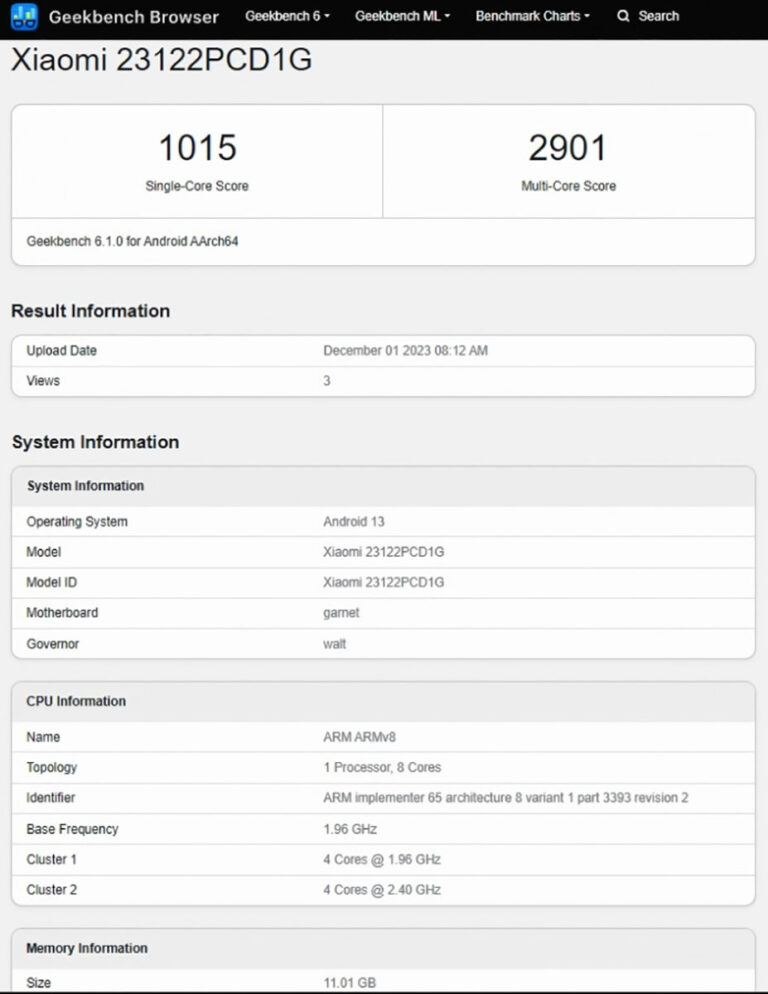Click the Geekbench logo icon
This screenshot has width=768, height=994.
coord(24,16)
